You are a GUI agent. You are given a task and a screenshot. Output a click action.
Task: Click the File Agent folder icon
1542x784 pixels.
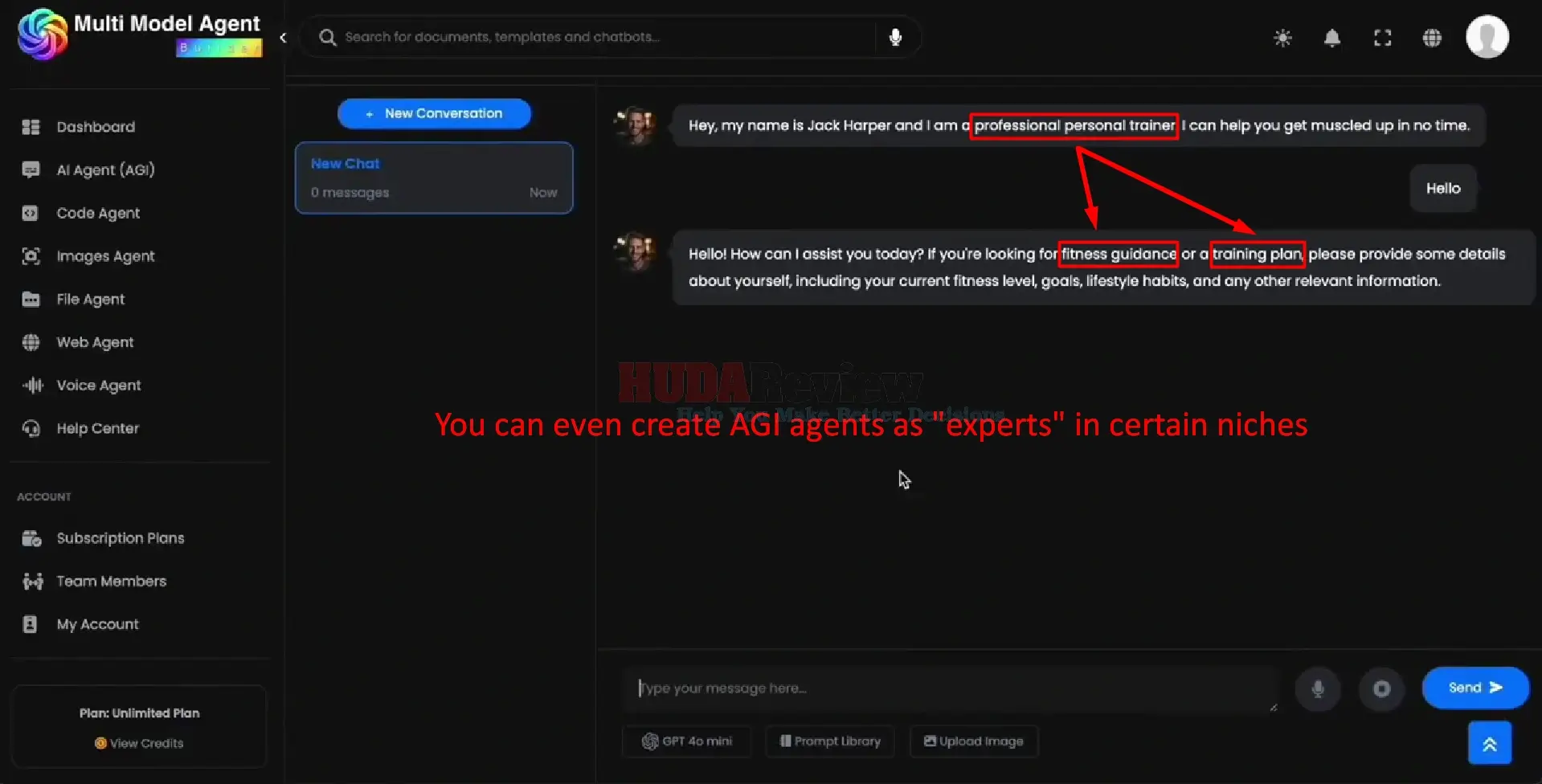coord(31,299)
